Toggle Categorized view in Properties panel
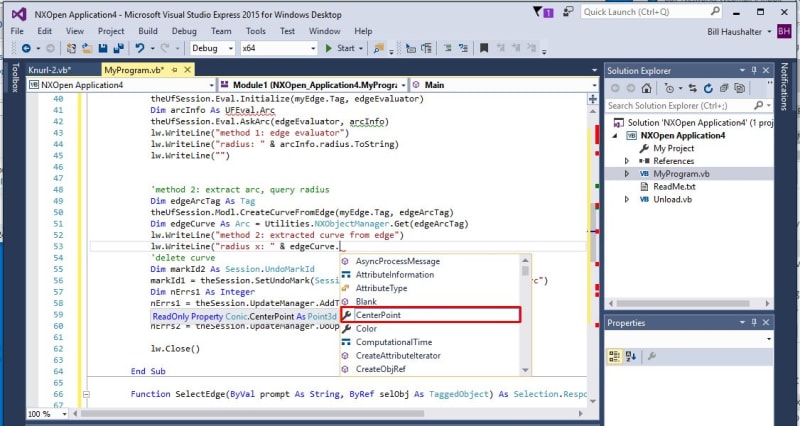The height and width of the screenshot is (426, 800). [614, 356]
